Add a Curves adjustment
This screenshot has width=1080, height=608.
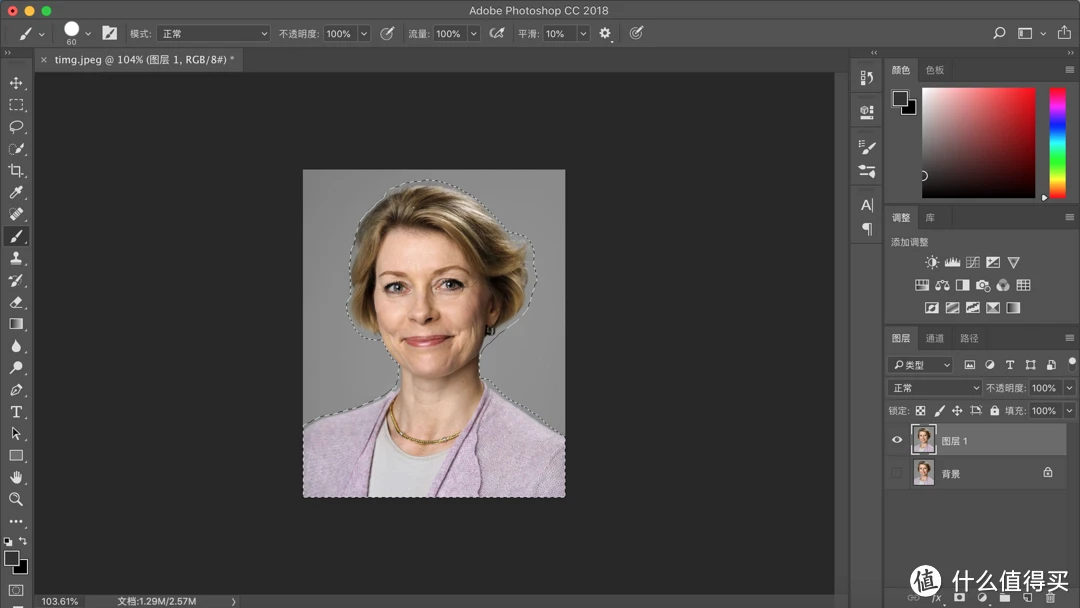pyautogui.click(x=973, y=262)
